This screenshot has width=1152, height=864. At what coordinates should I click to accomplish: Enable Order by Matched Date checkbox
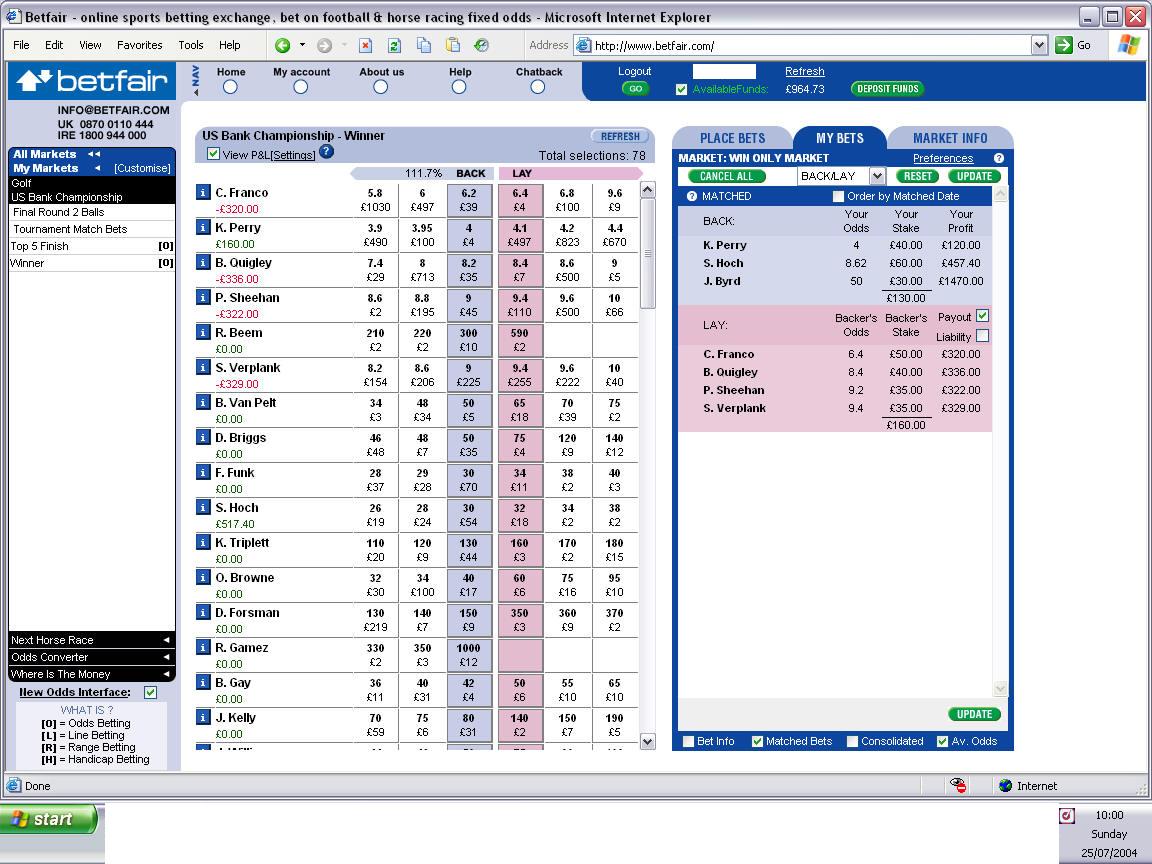838,197
